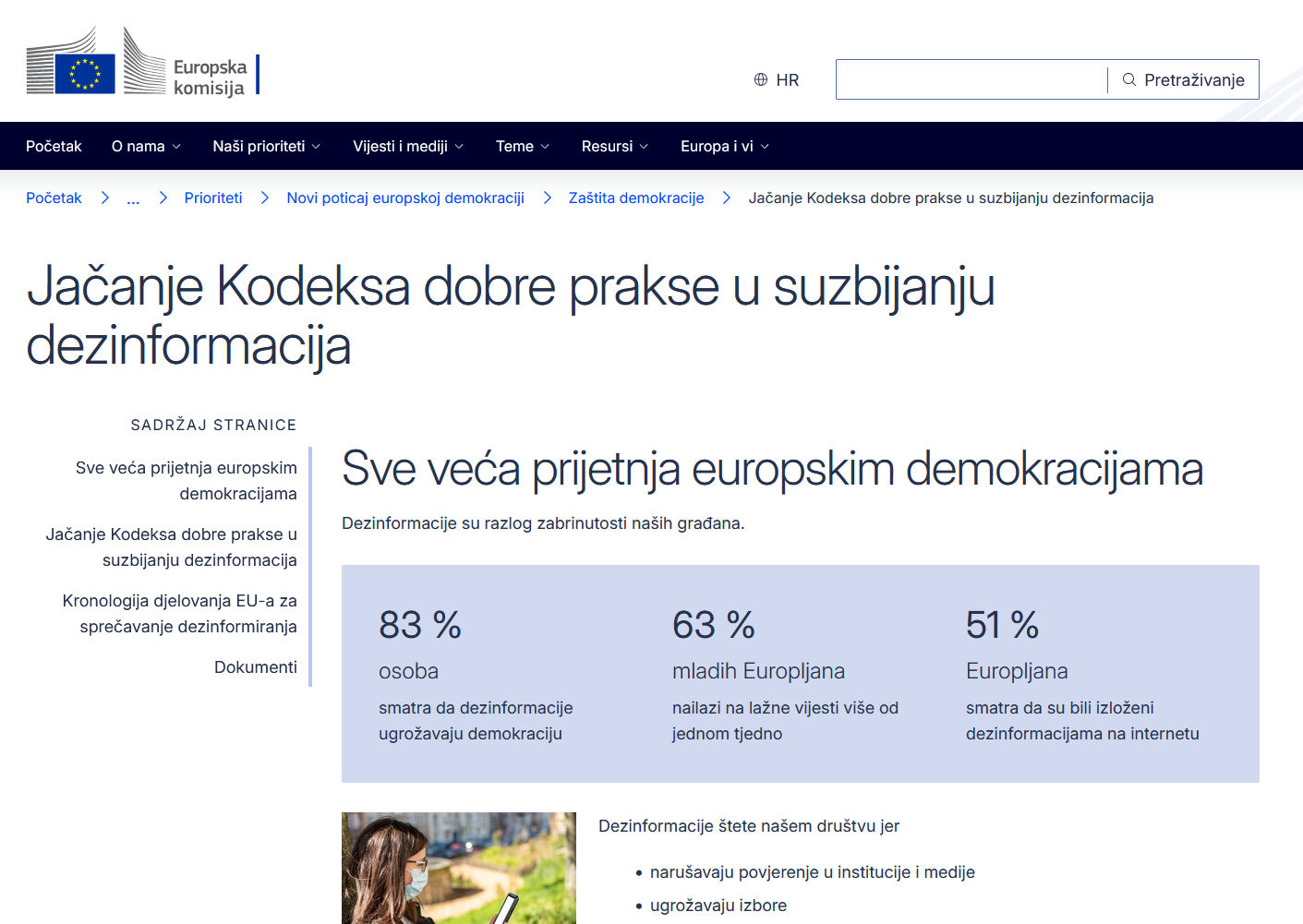The width and height of the screenshot is (1303, 924).
Task: Click the "Prioriteti" breadcrumb link
Action: (213, 198)
